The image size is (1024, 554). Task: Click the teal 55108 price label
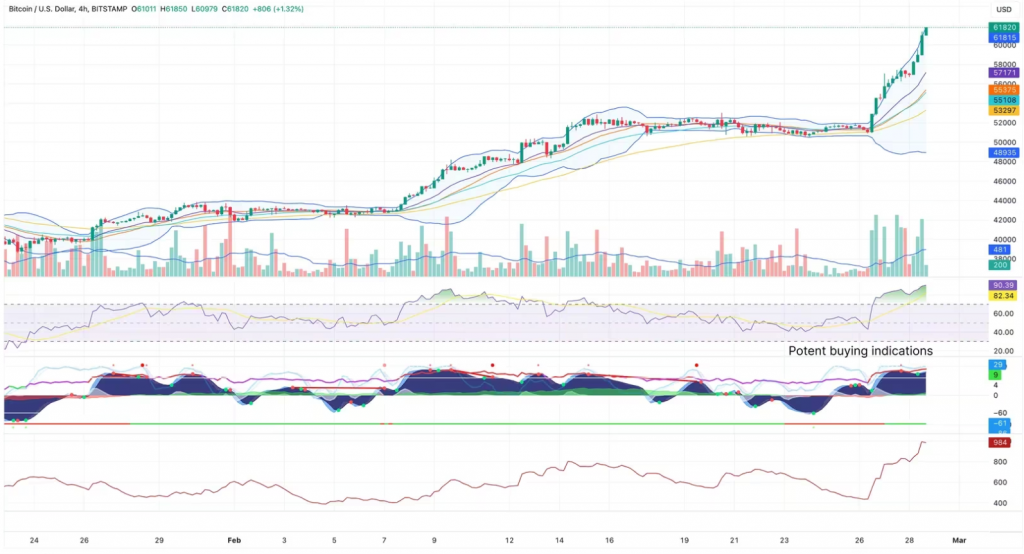1004,101
